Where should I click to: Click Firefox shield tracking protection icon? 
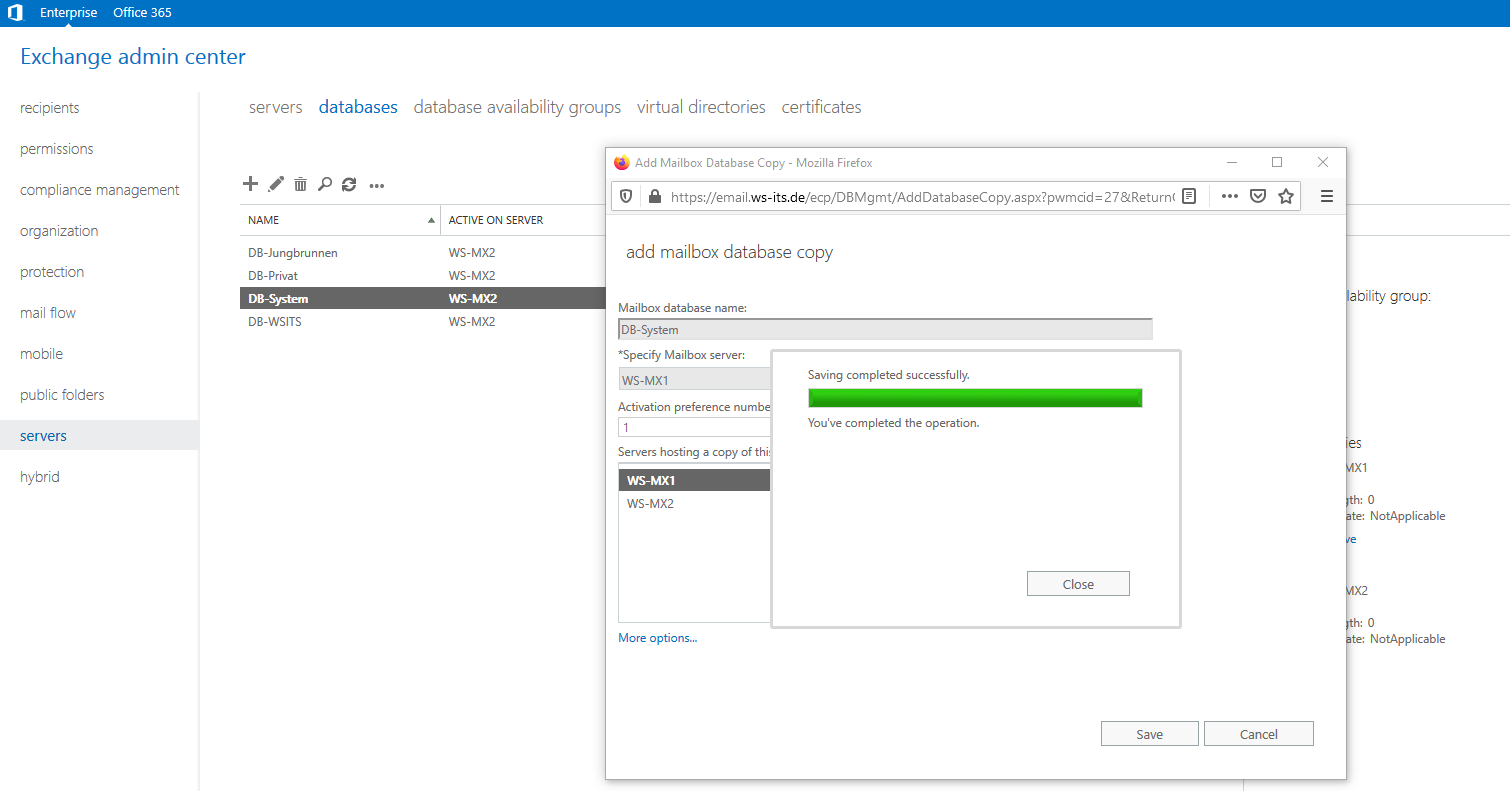point(626,197)
